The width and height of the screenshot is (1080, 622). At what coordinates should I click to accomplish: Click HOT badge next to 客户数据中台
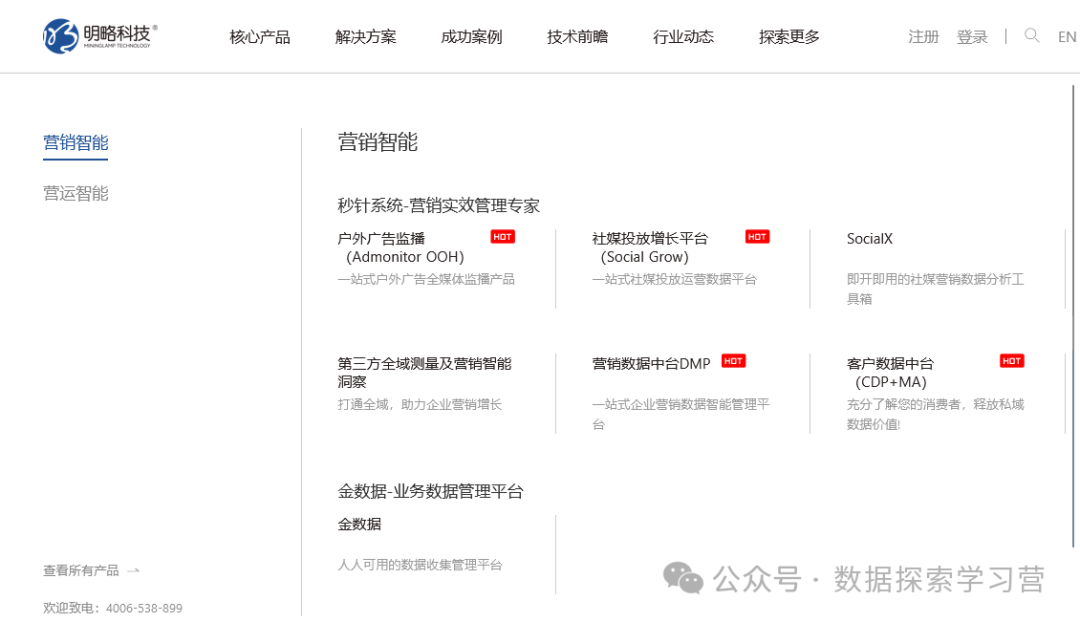[1011, 361]
